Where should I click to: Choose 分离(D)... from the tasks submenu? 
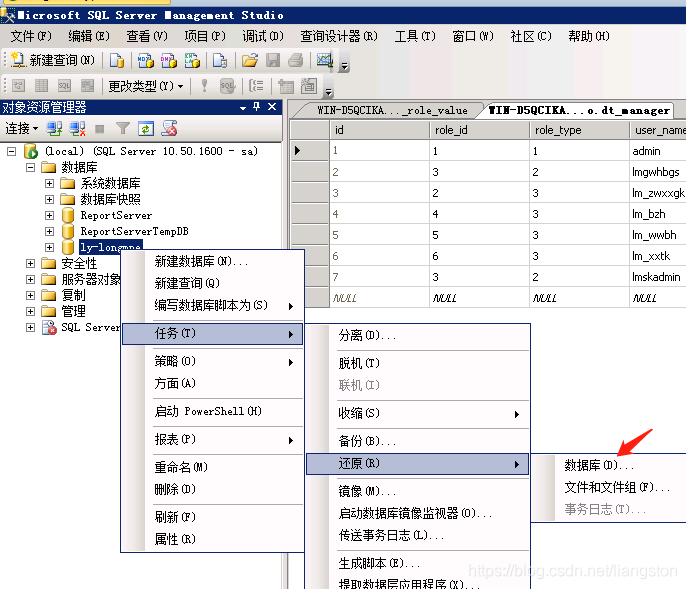tap(417, 335)
